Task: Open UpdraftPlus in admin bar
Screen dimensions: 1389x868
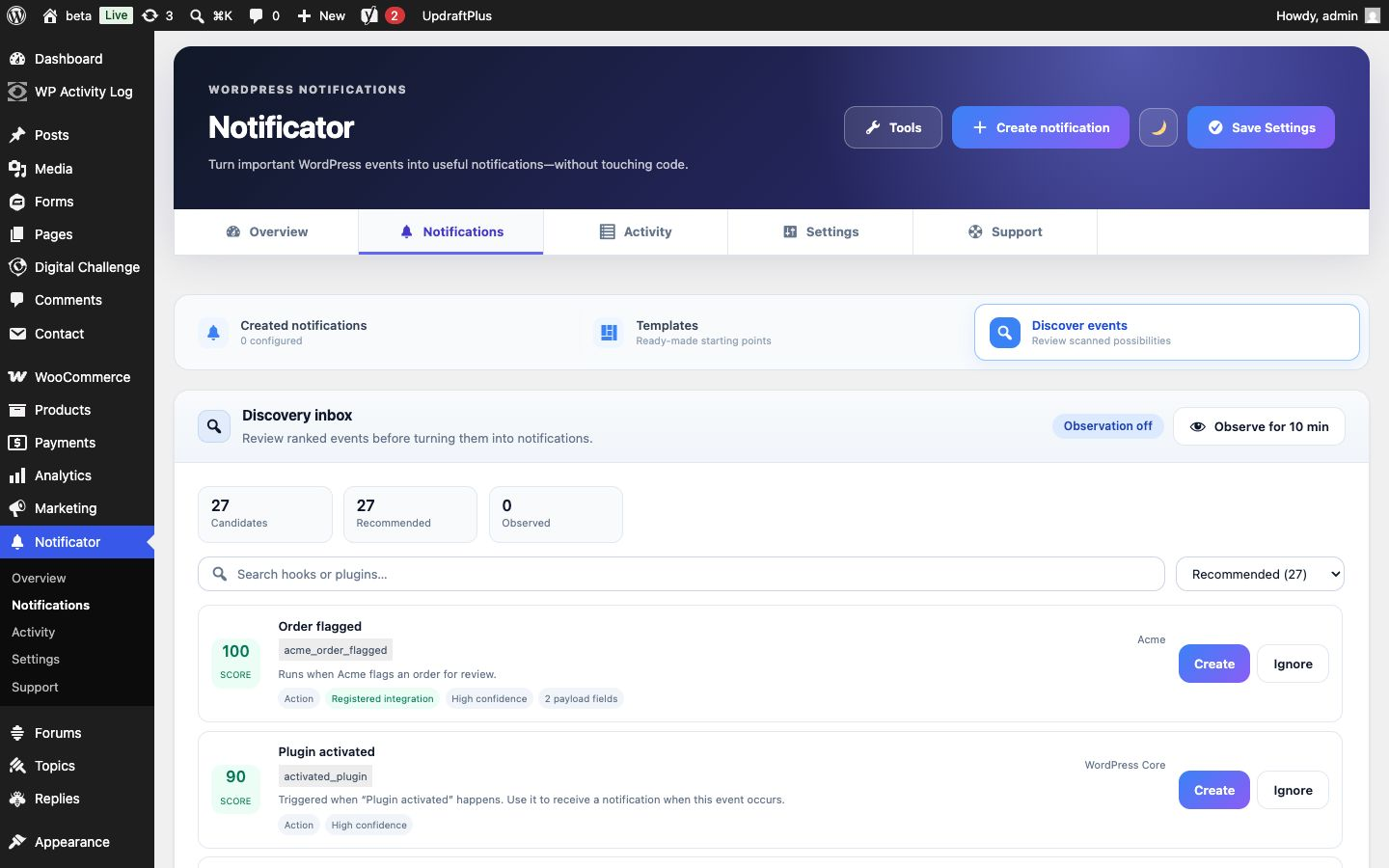Action: coord(457,15)
